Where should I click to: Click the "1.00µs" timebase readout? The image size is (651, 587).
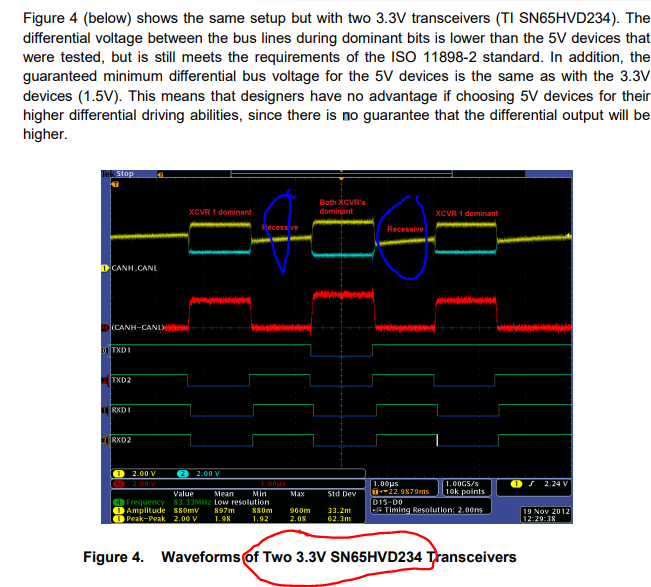pyautogui.click(x=385, y=484)
